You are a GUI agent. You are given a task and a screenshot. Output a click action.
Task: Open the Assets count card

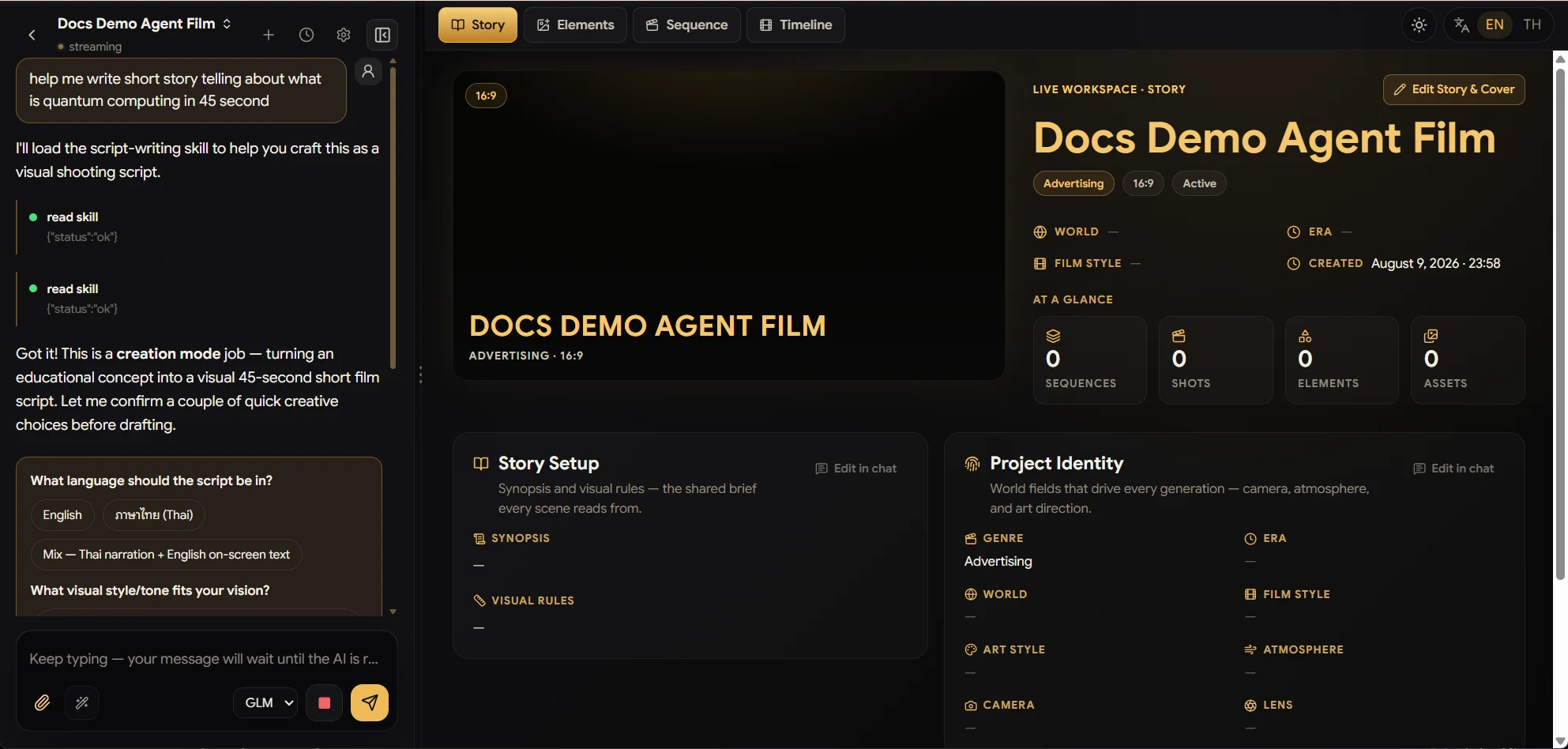(x=1468, y=360)
